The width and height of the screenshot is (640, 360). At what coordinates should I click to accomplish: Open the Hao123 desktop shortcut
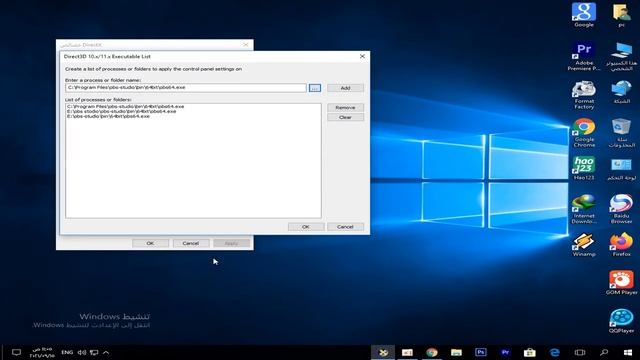click(584, 168)
